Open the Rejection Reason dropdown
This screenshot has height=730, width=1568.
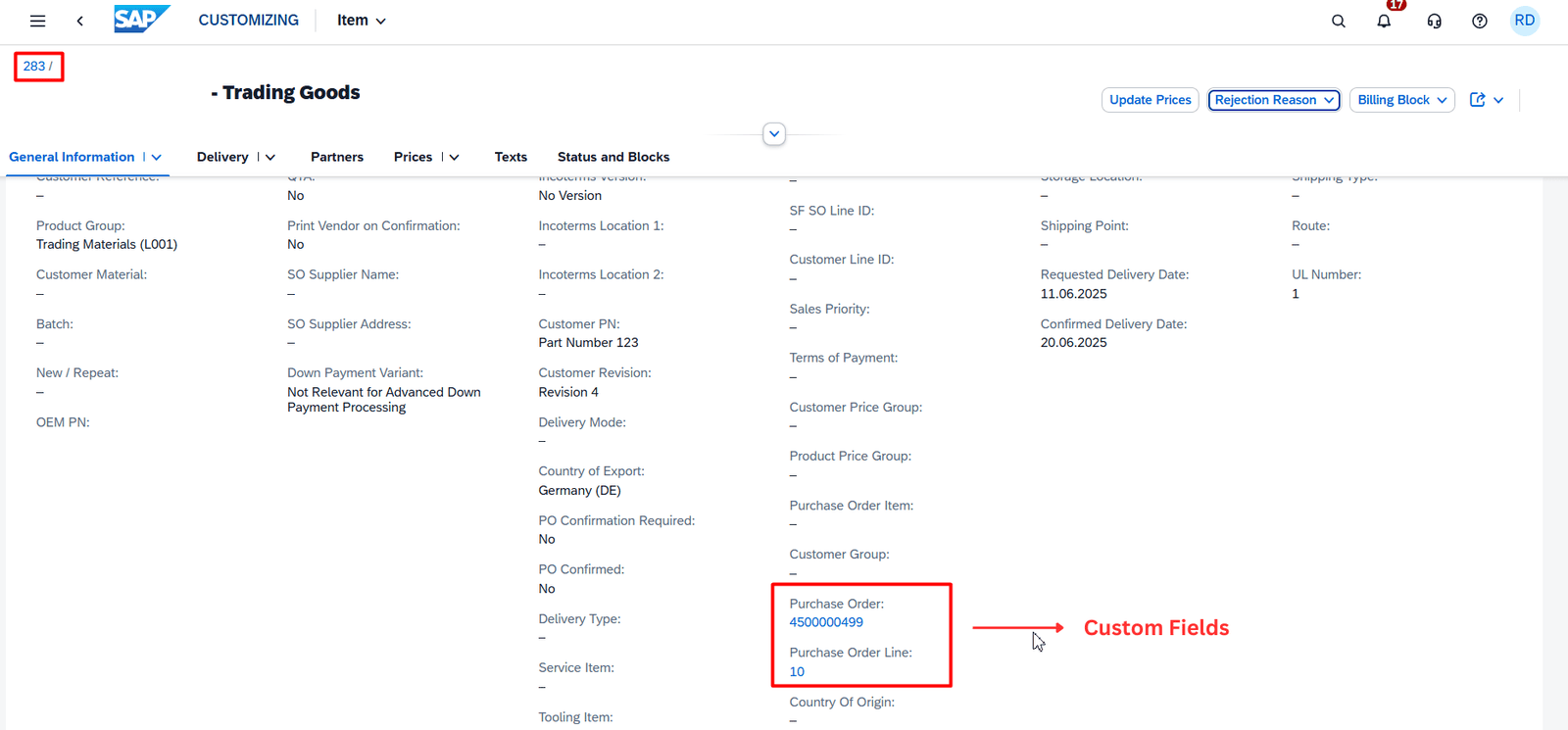1273,100
